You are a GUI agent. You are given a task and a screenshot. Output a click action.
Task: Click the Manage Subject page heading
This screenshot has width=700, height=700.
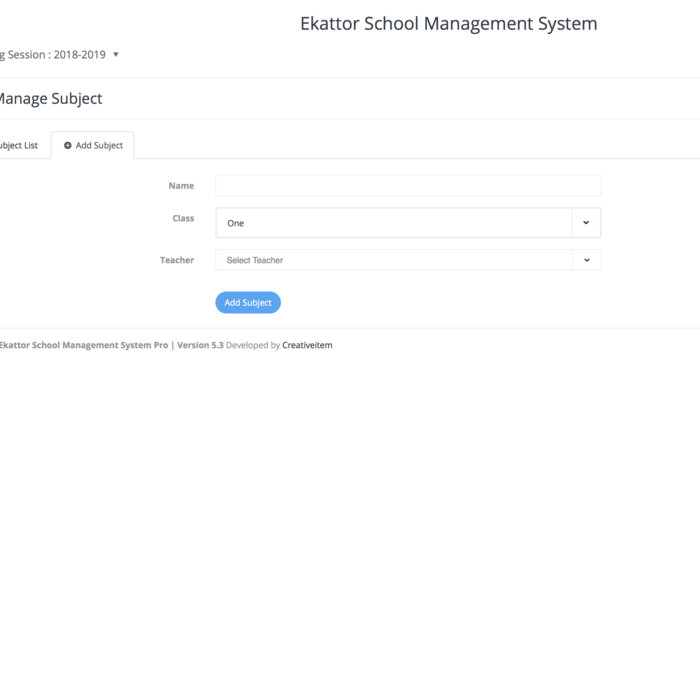pyautogui.click(x=50, y=99)
